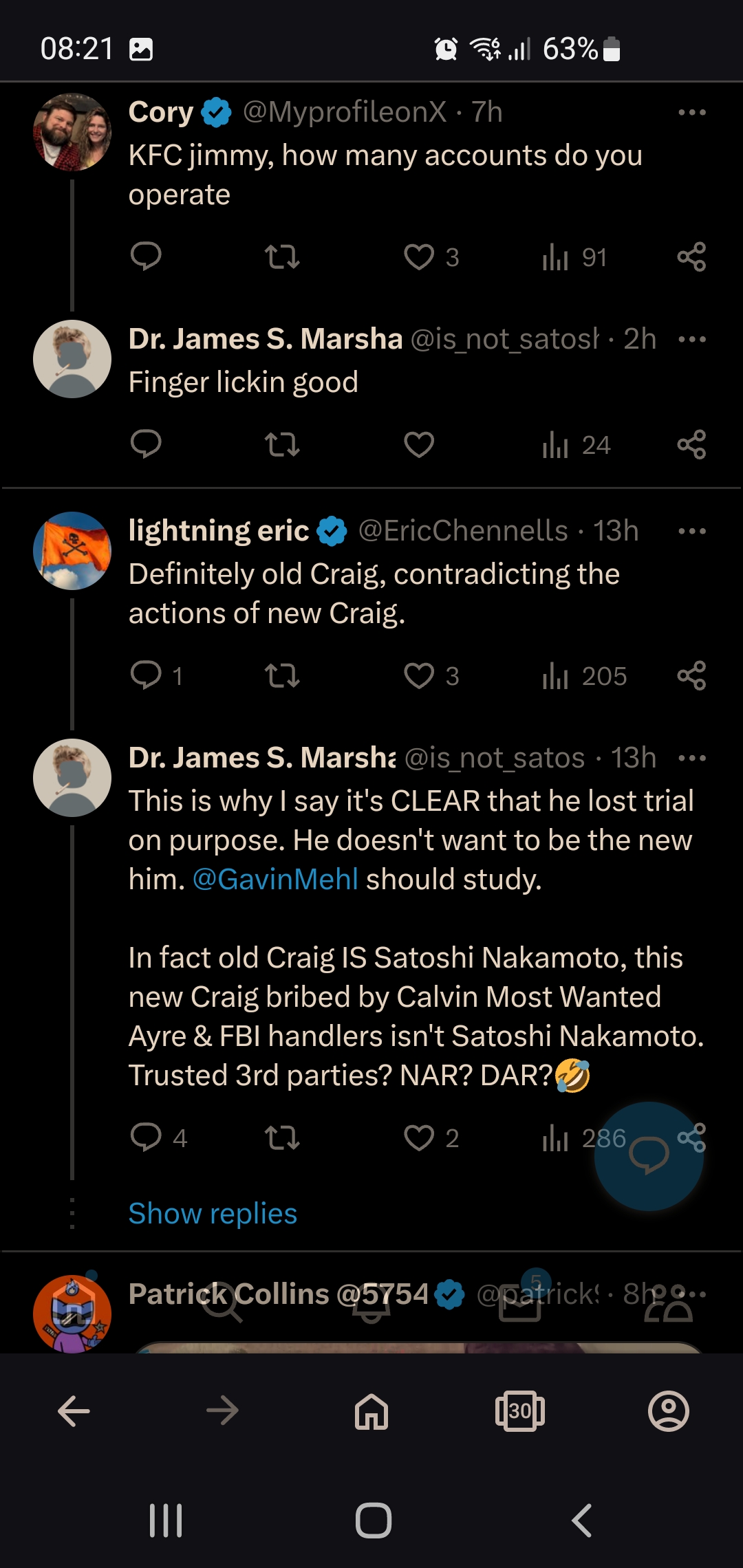This screenshot has height=1568, width=743.
Task: View analytics for lightning eric's tweet
Action: point(584,676)
